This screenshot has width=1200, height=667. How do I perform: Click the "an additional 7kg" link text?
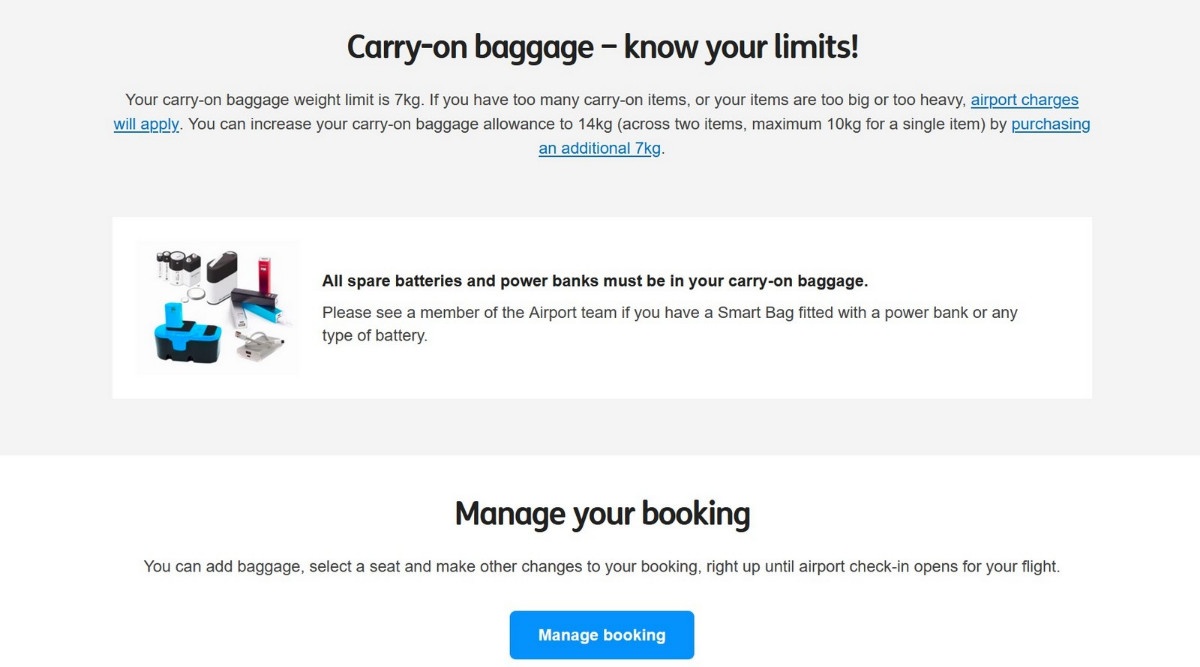[600, 149]
